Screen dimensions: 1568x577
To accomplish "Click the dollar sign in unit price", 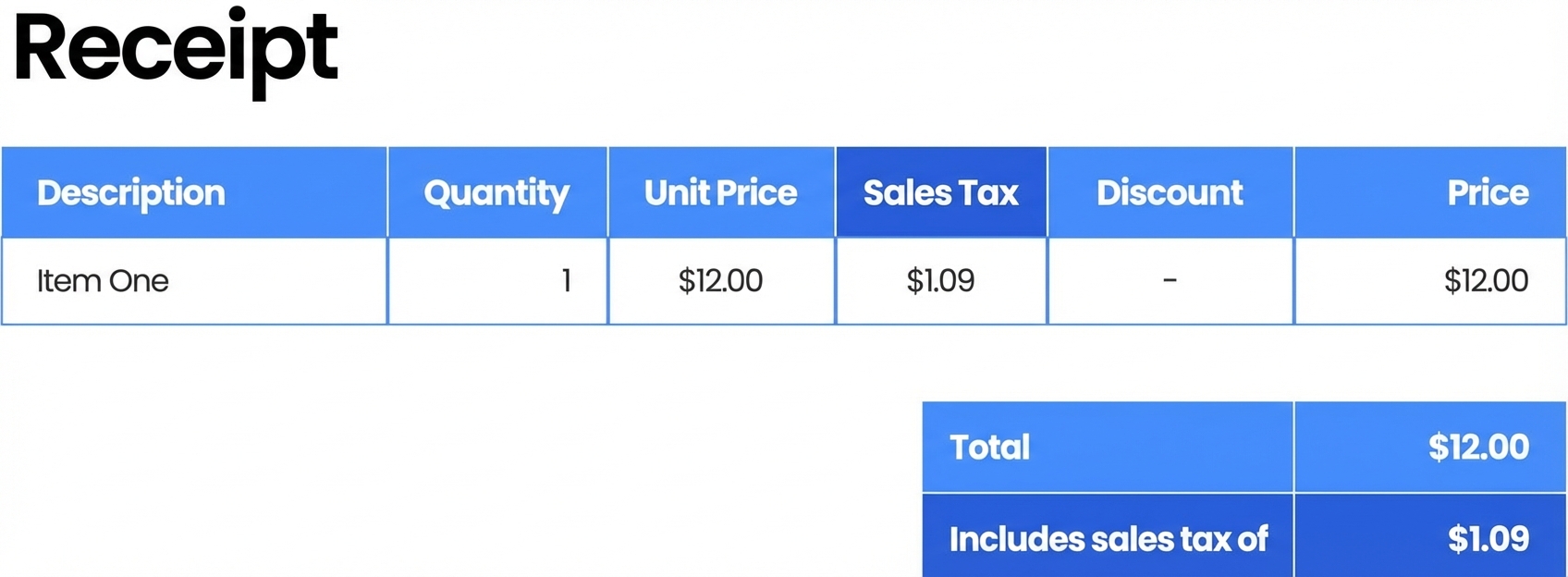I will click(686, 281).
